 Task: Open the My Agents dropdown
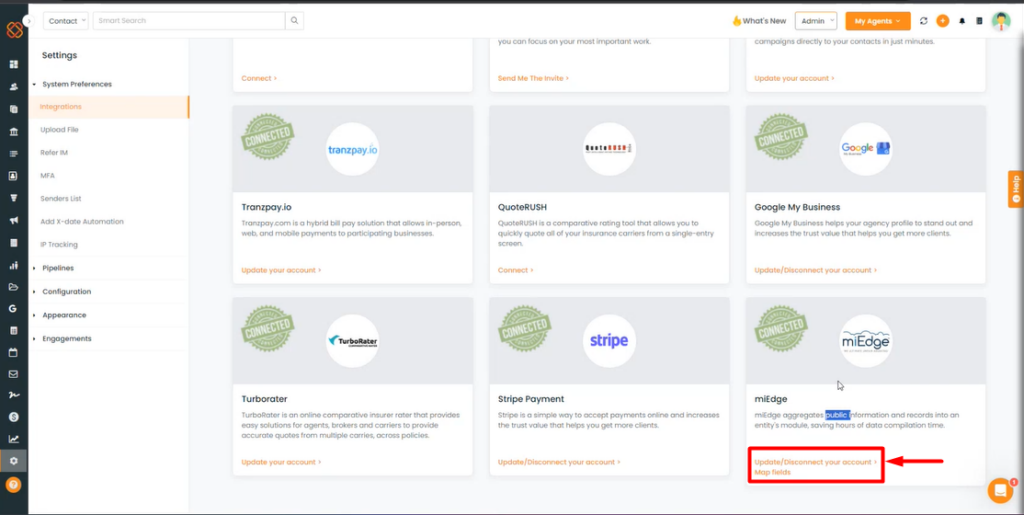[x=878, y=21]
